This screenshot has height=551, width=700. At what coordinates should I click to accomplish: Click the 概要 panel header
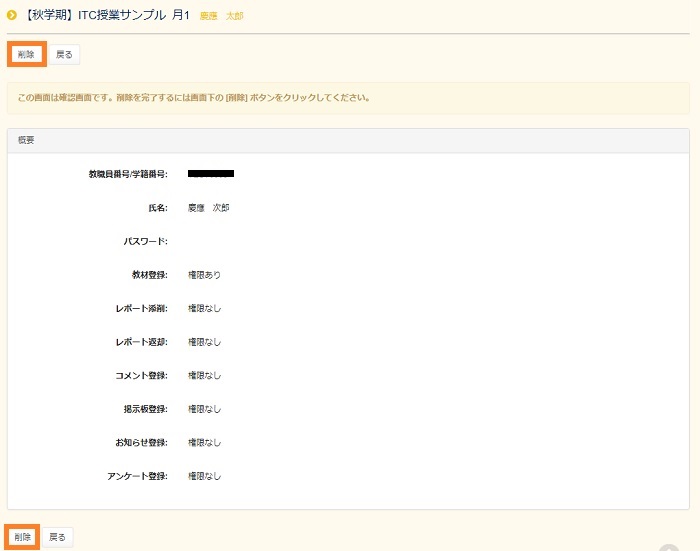point(348,141)
